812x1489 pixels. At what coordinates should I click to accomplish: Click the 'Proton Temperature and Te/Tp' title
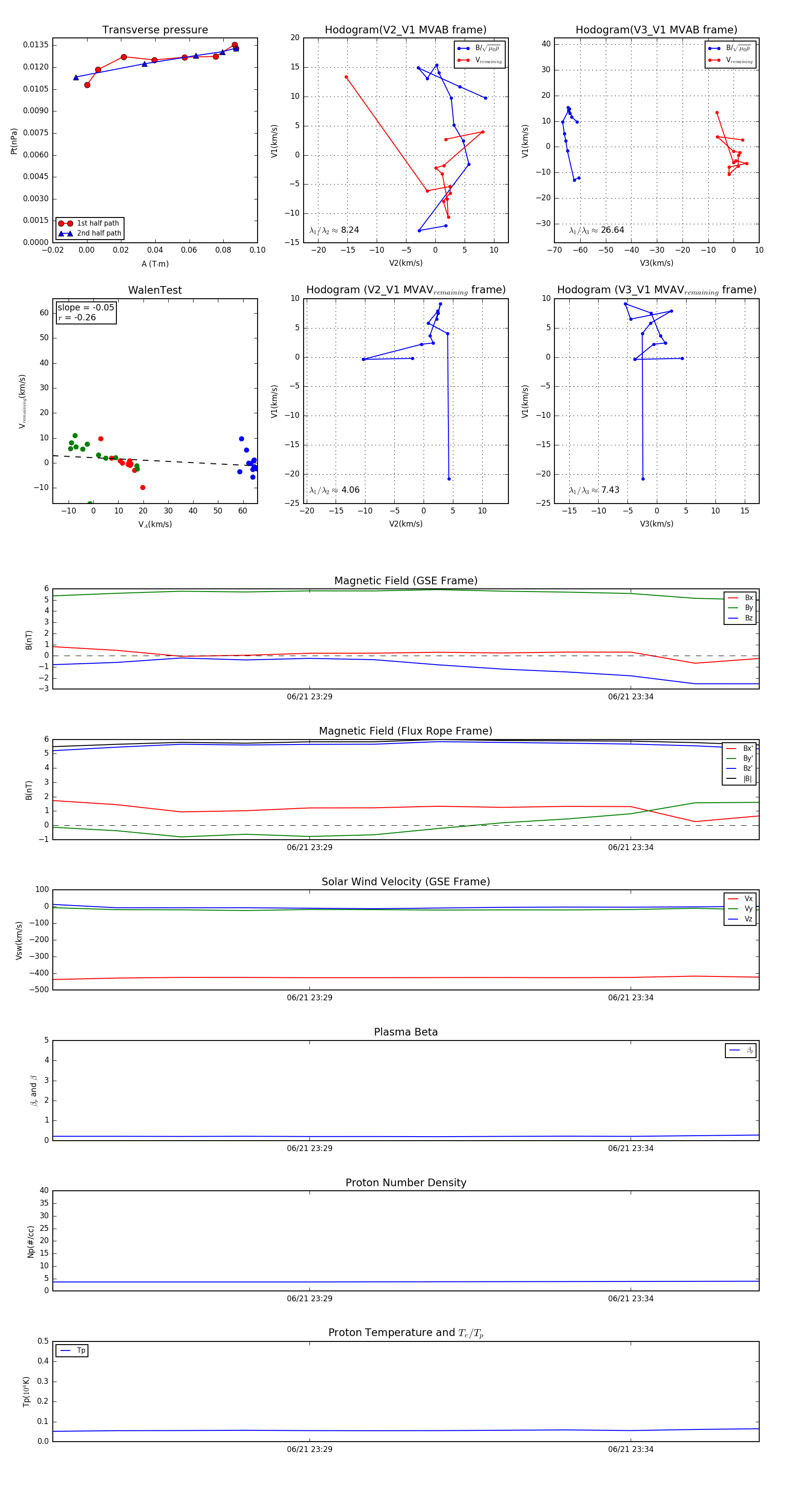[406, 1333]
